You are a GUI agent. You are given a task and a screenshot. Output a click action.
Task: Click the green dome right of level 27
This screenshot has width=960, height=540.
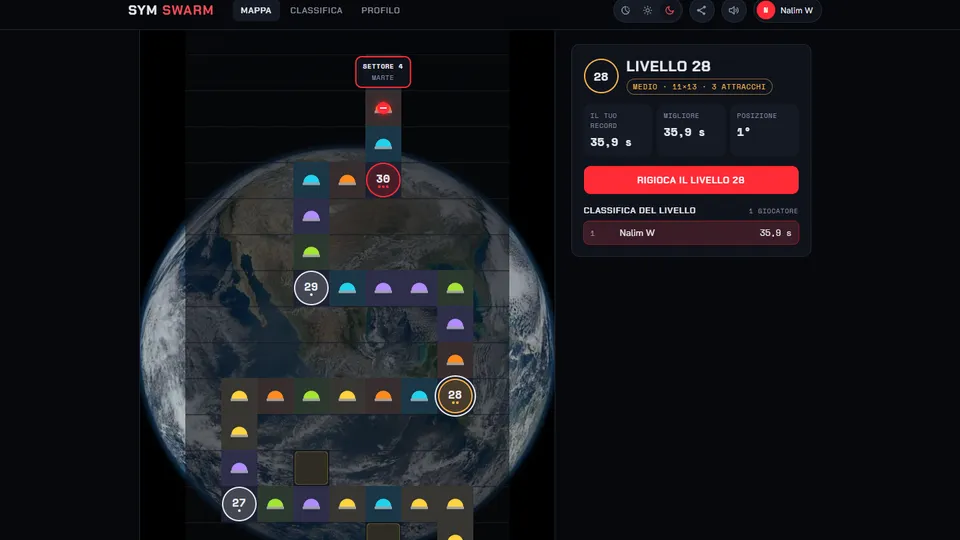(275, 504)
